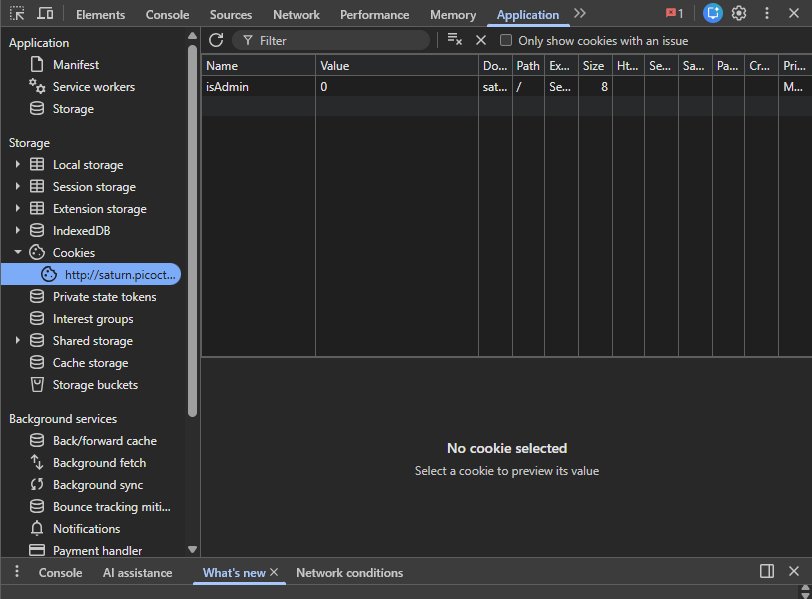Open DevTools settings gear

739,13
